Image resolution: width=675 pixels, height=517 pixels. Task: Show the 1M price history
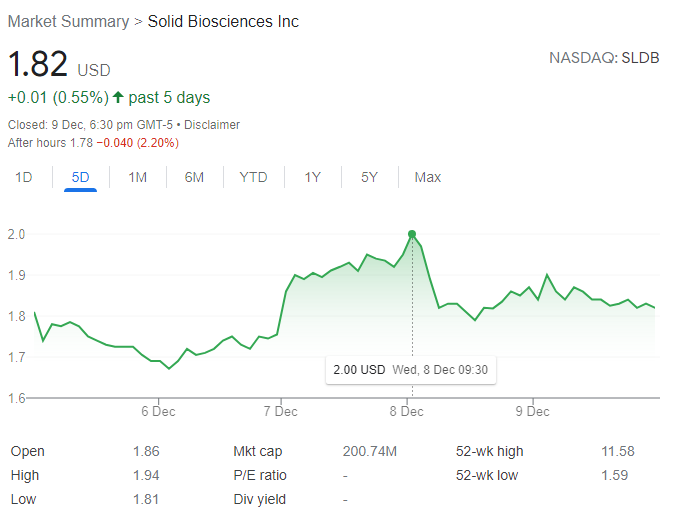137,177
